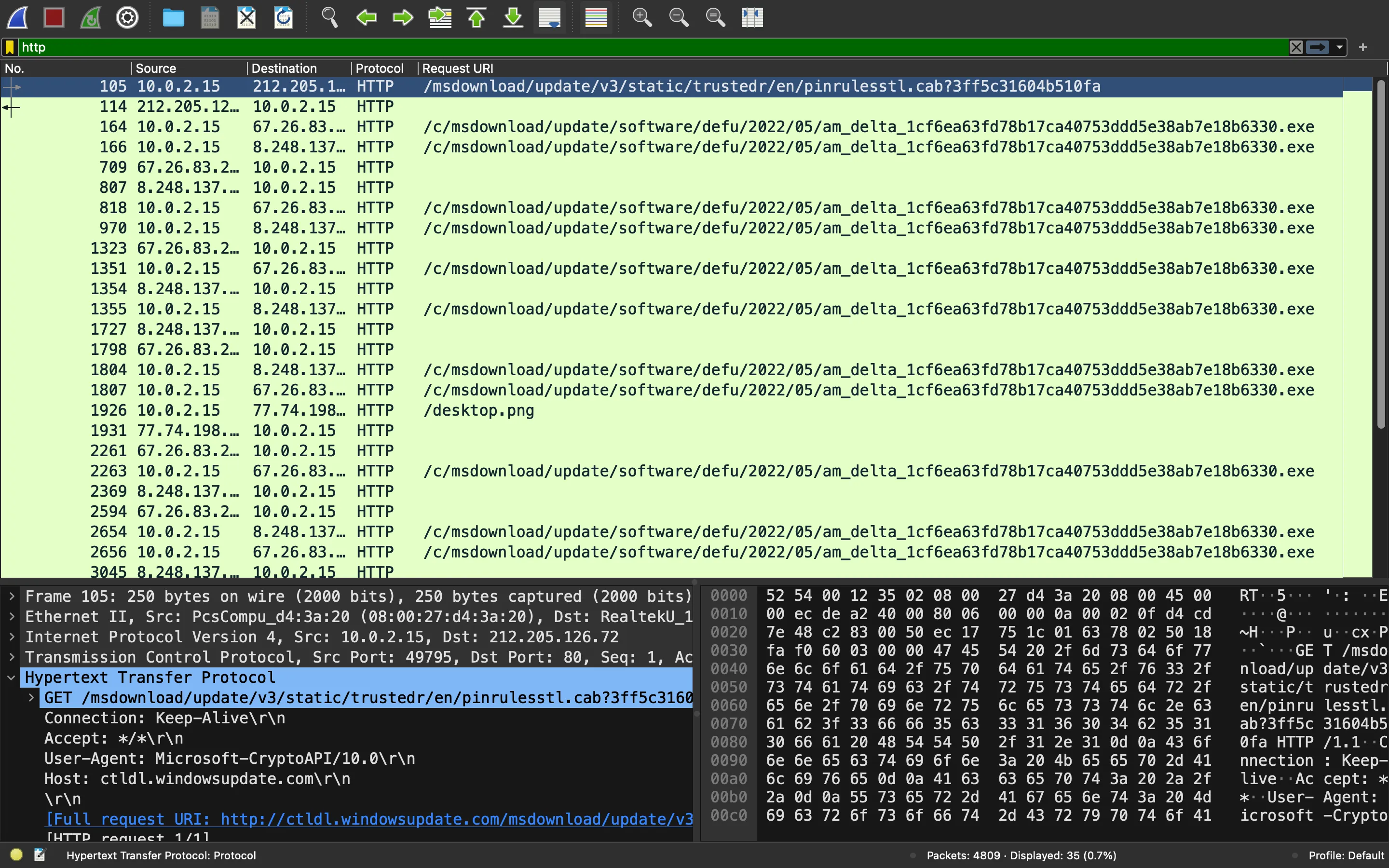Start capturing packets with the shark fin icon
Screen dimensions: 1389x868
pyautogui.click(x=17, y=17)
